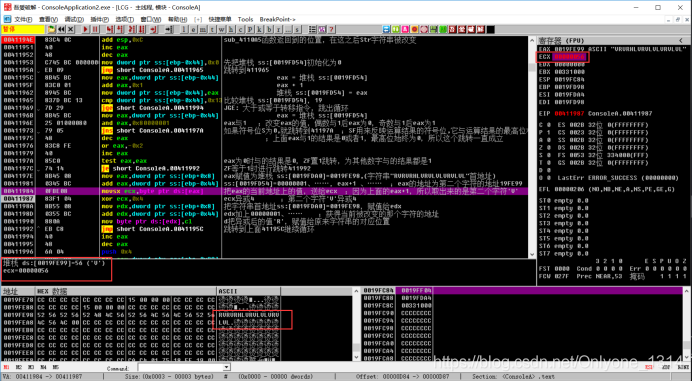Select the M1 memory tab
Screen dimensions: 693x381
tap(7, 367)
